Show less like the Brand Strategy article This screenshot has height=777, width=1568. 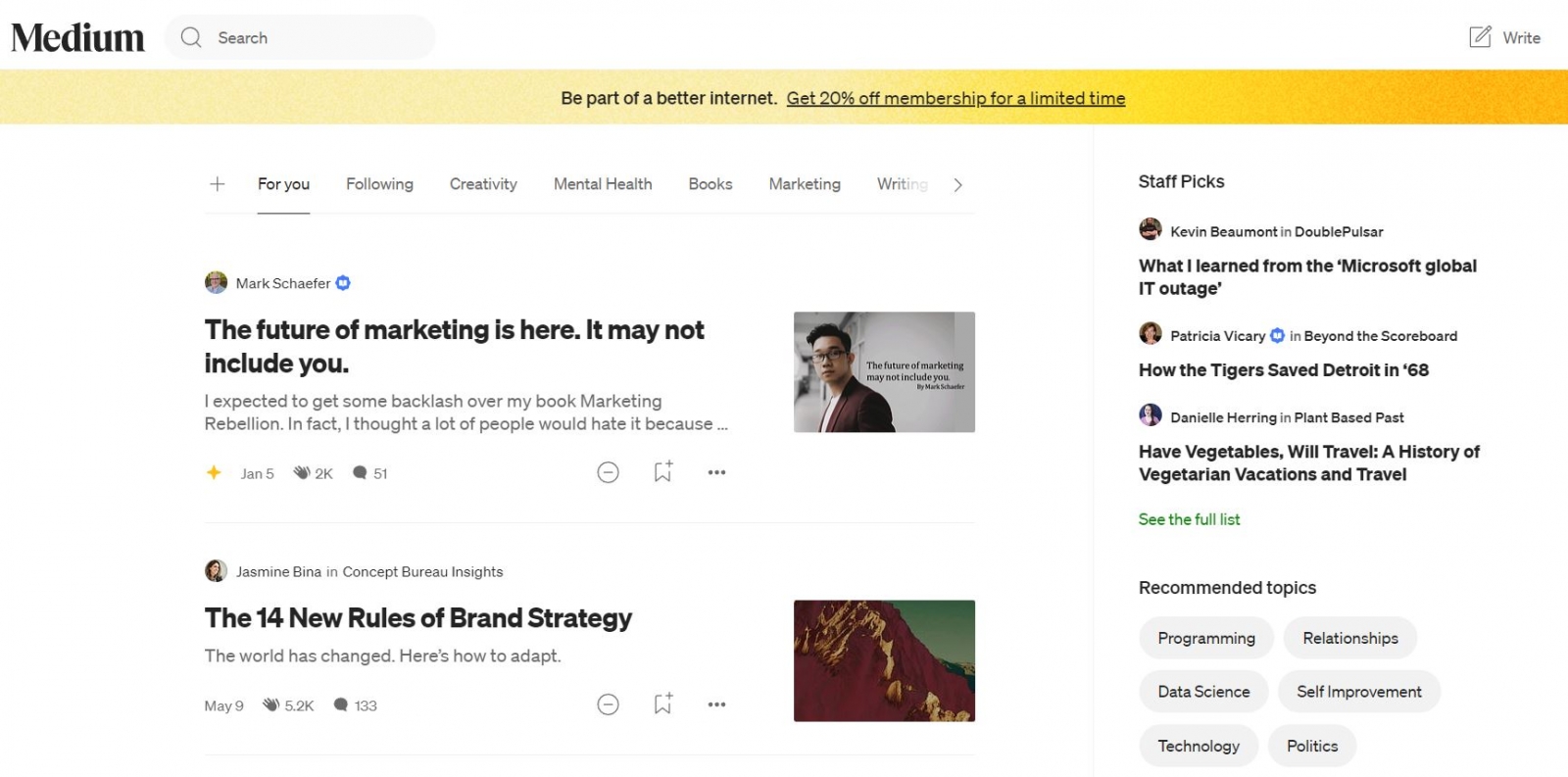click(608, 705)
